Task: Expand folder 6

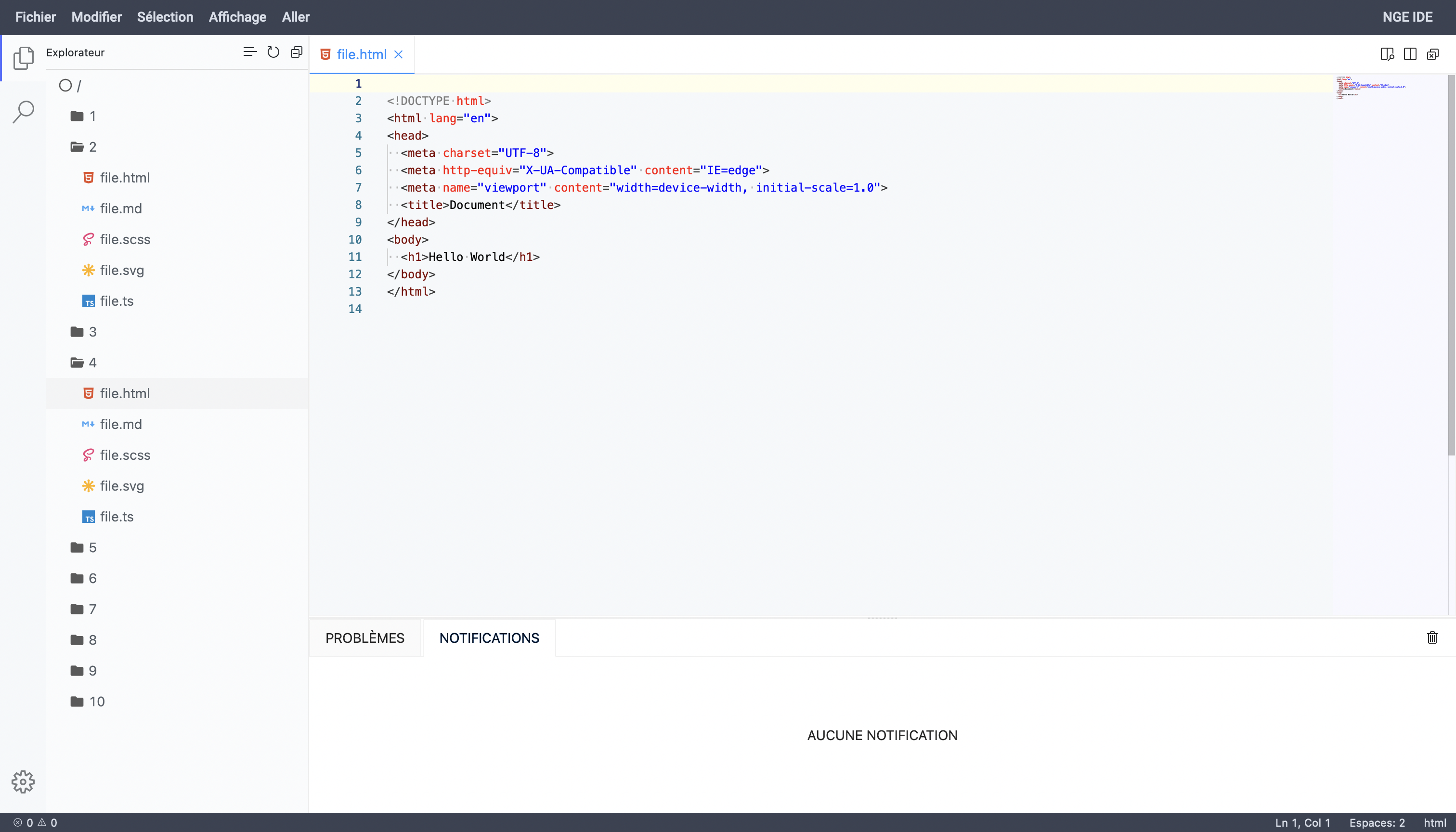Action: coord(177,578)
